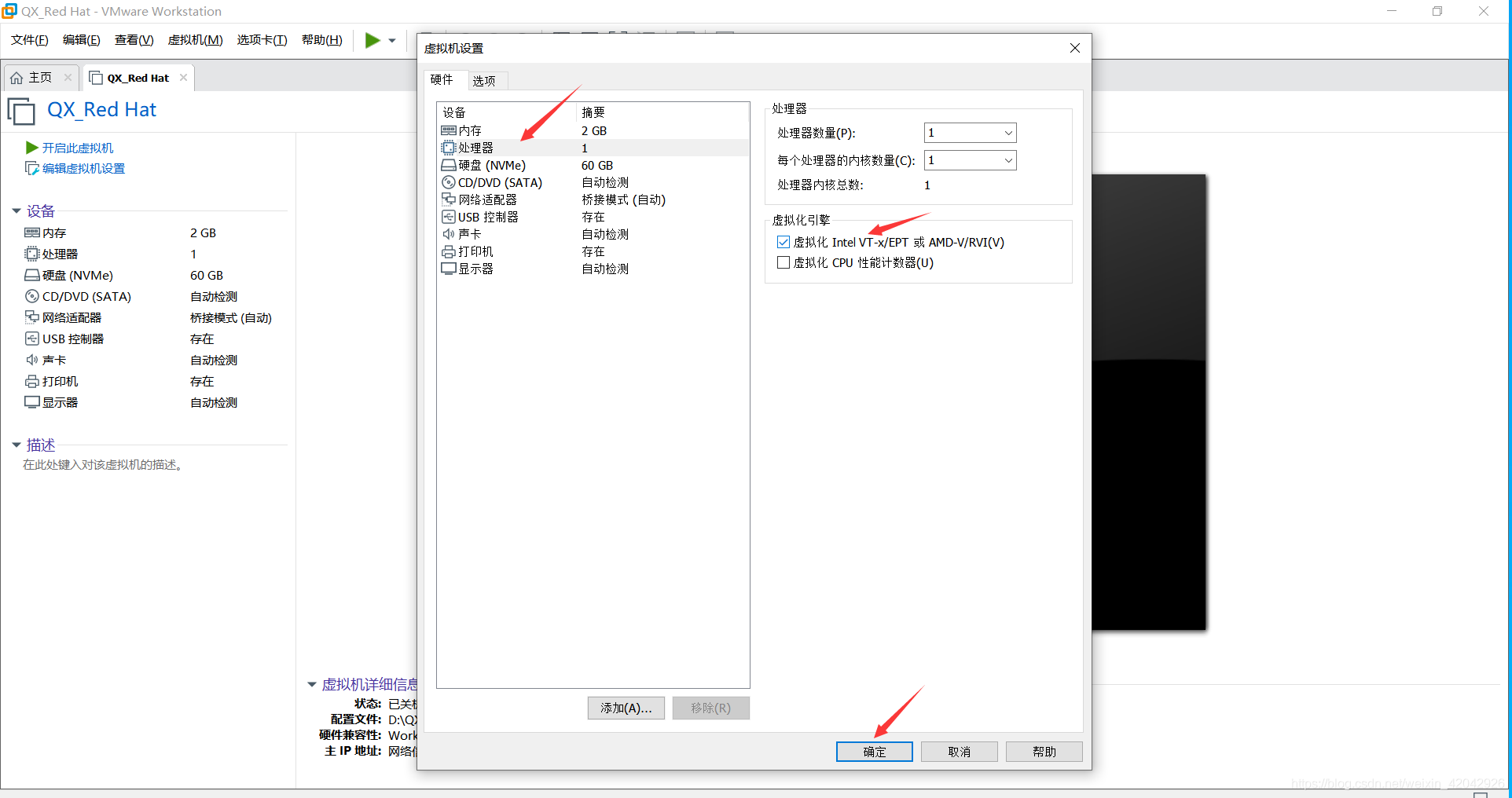
Task: Click the 内存 icon in main window device list
Action: click(32, 232)
